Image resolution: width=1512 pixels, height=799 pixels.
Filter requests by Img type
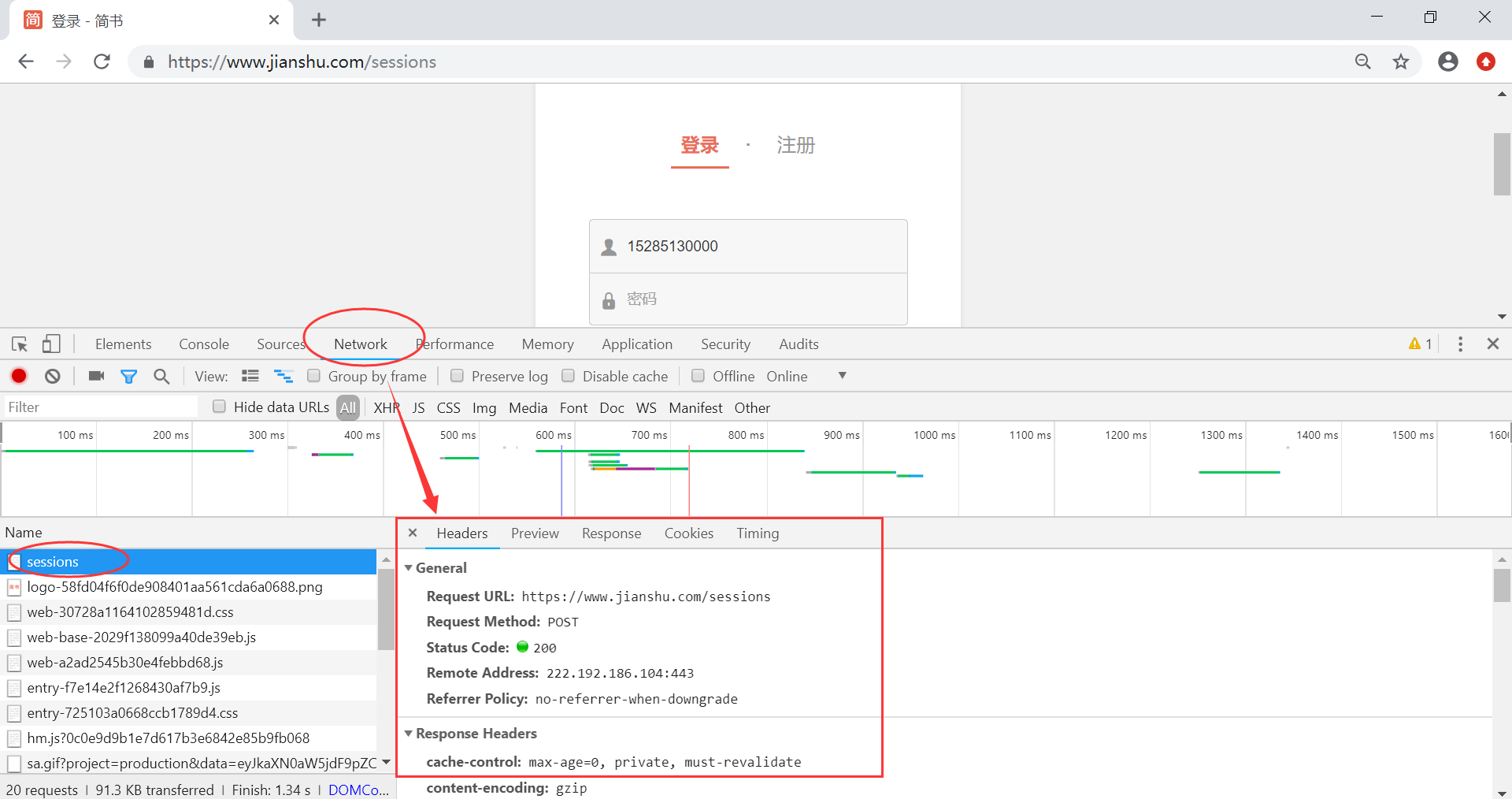click(x=484, y=407)
